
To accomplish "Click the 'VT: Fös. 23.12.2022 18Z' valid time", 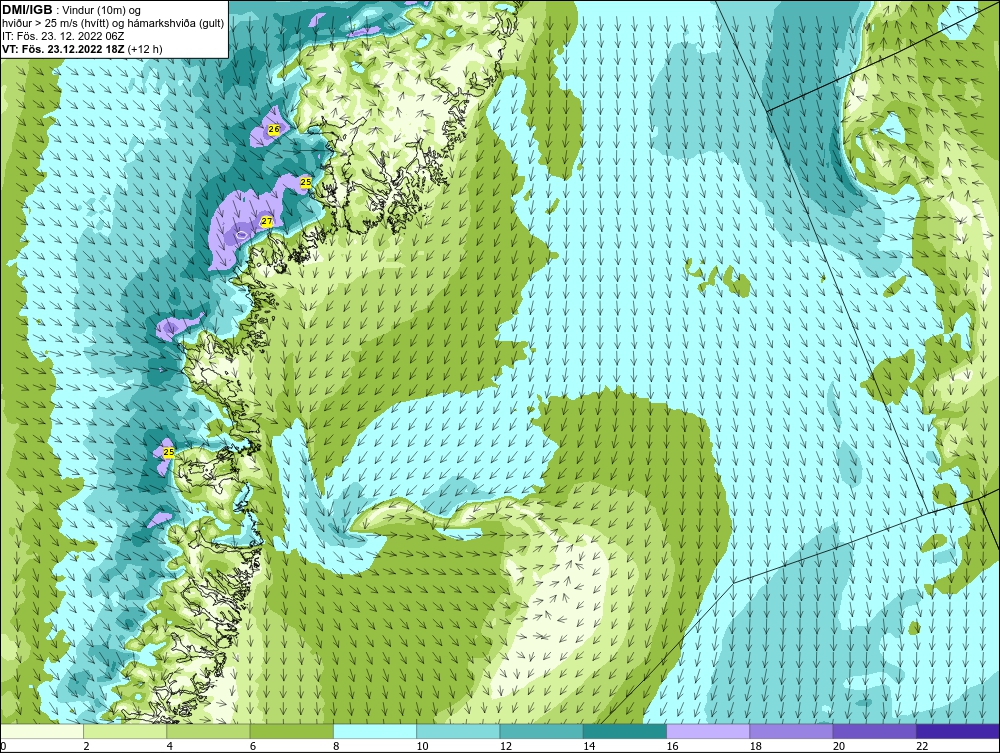I will [64, 49].
